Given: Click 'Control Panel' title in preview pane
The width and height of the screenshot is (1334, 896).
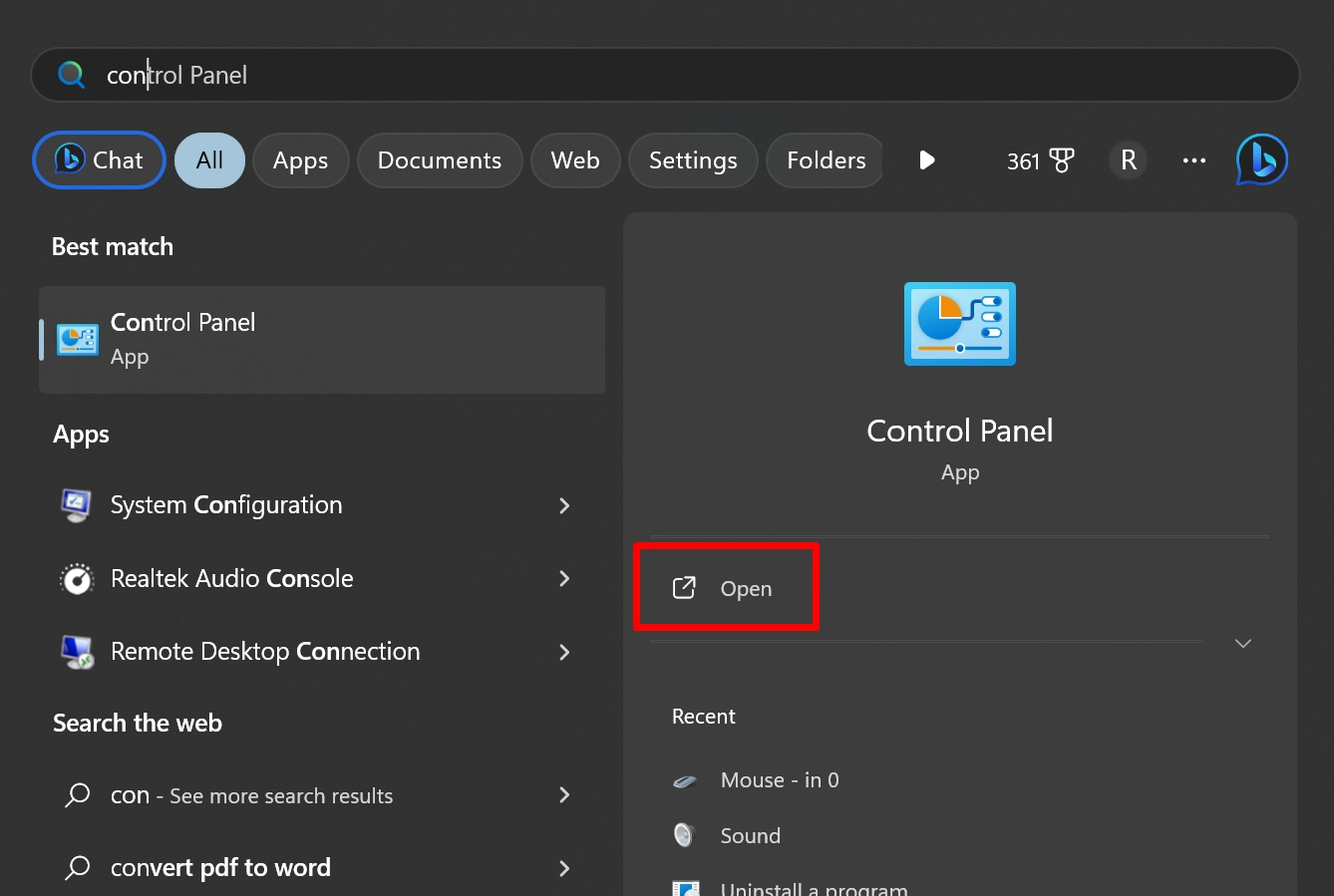Looking at the screenshot, I should [x=960, y=431].
